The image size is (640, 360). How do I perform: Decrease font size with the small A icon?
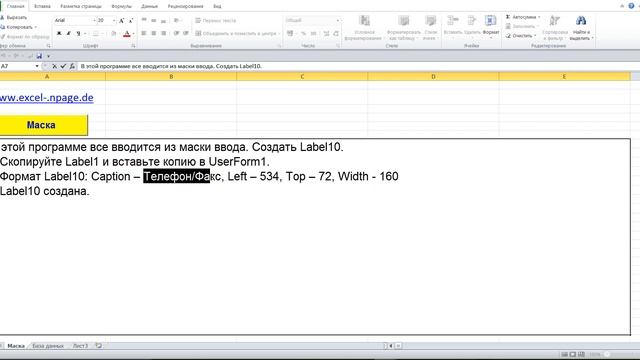pos(131,20)
